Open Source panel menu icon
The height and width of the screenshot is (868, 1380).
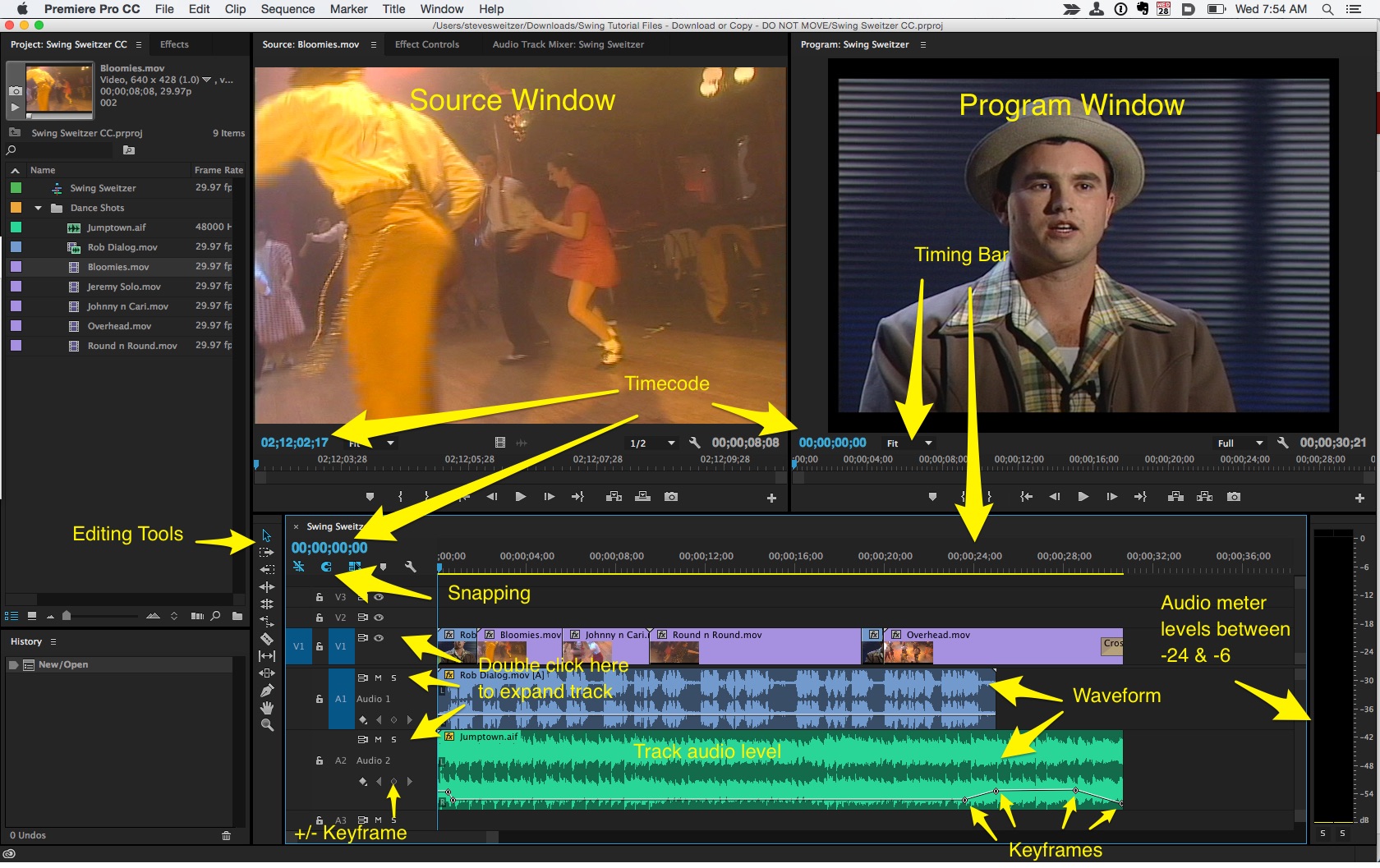(x=374, y=45)
